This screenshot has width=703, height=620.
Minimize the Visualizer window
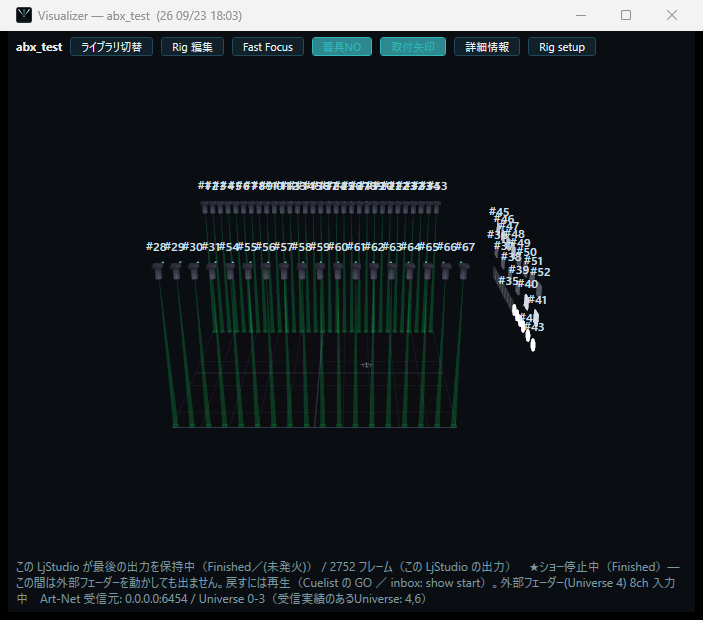pos(581,15)
